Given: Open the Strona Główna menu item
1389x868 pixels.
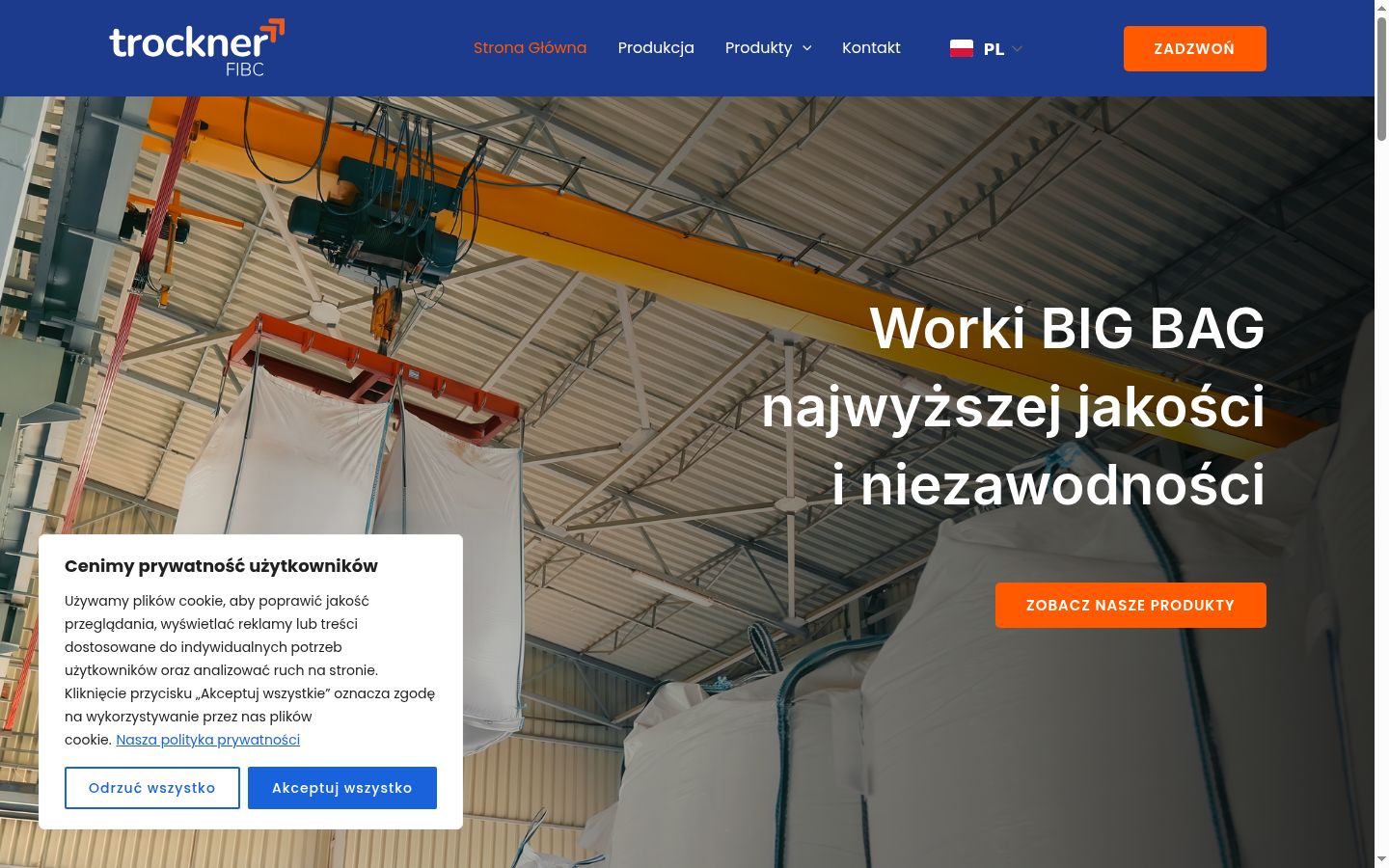Looking at the screenshot, I should click(530, 48).
